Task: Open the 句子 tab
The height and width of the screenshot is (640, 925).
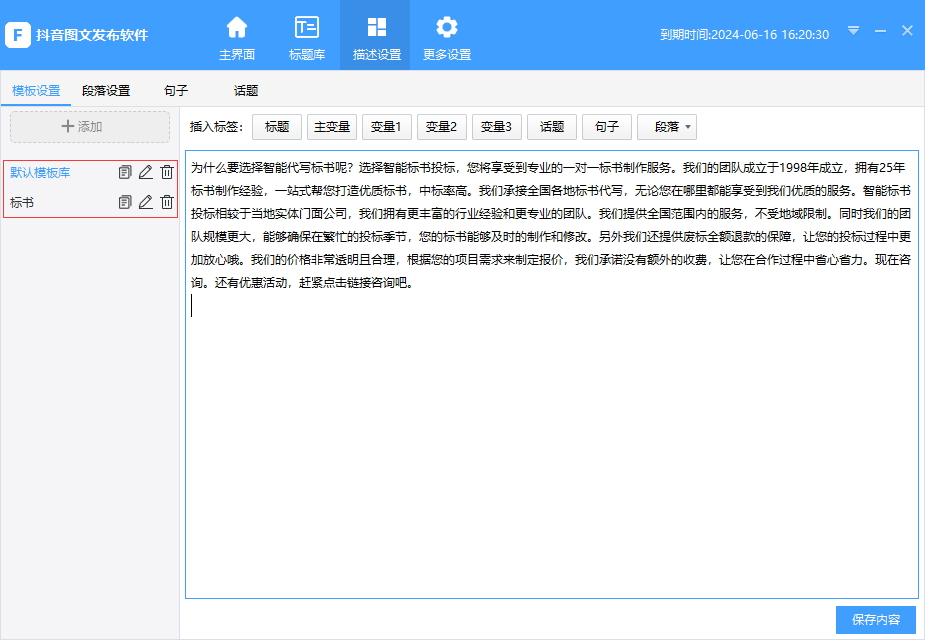Action: click(175, 89)
